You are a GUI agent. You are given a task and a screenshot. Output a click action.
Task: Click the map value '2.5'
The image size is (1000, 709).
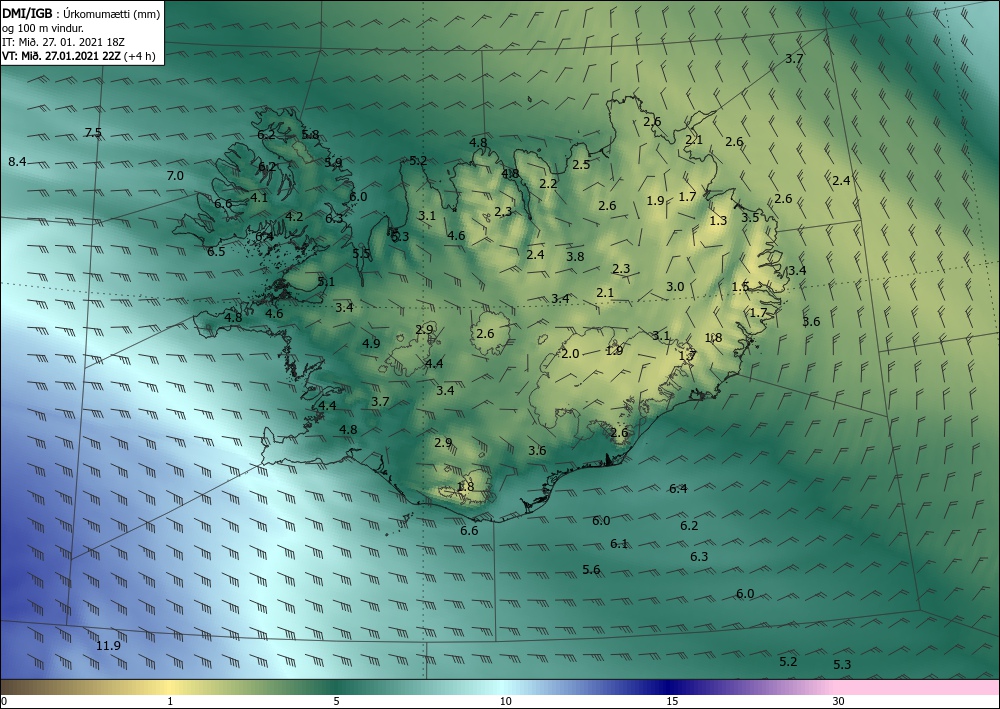point(581,164)
